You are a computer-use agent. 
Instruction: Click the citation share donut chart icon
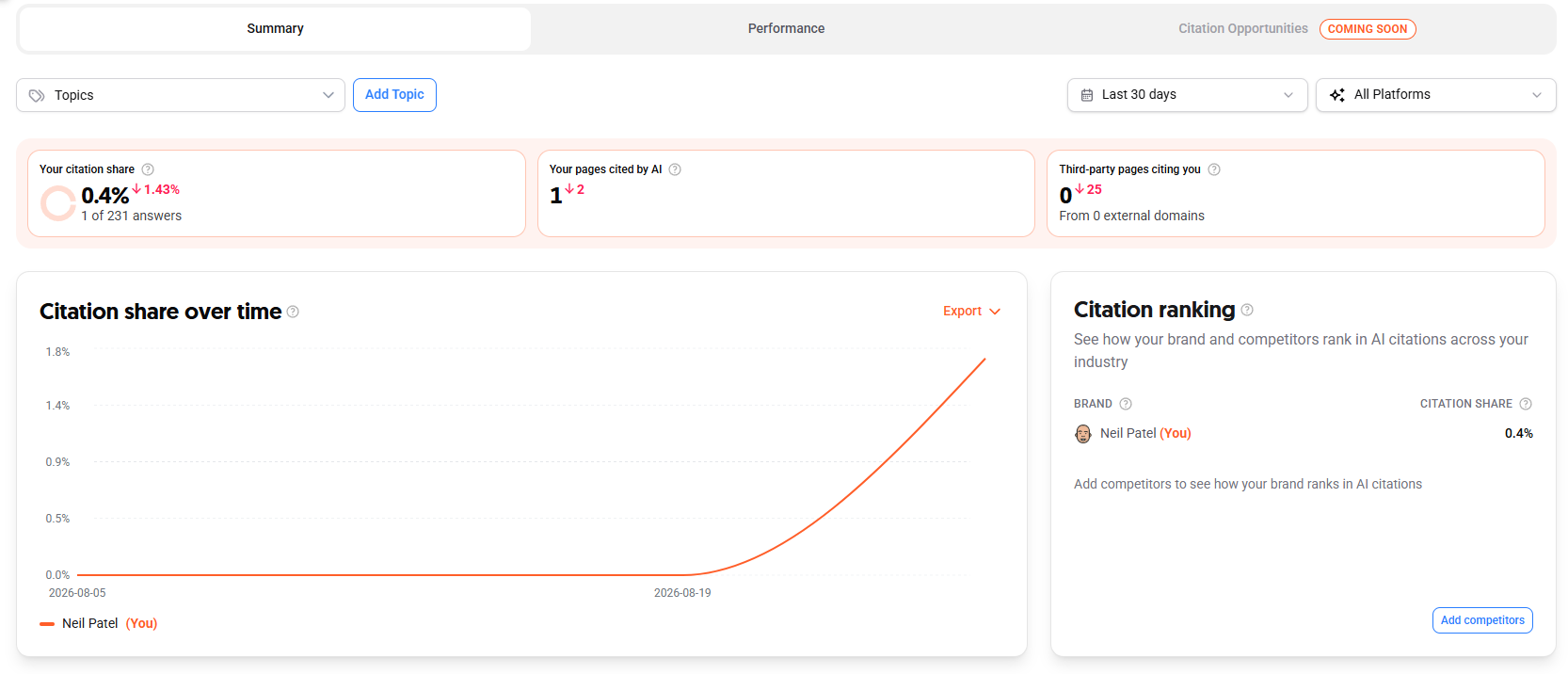click(x=58, y=202)
